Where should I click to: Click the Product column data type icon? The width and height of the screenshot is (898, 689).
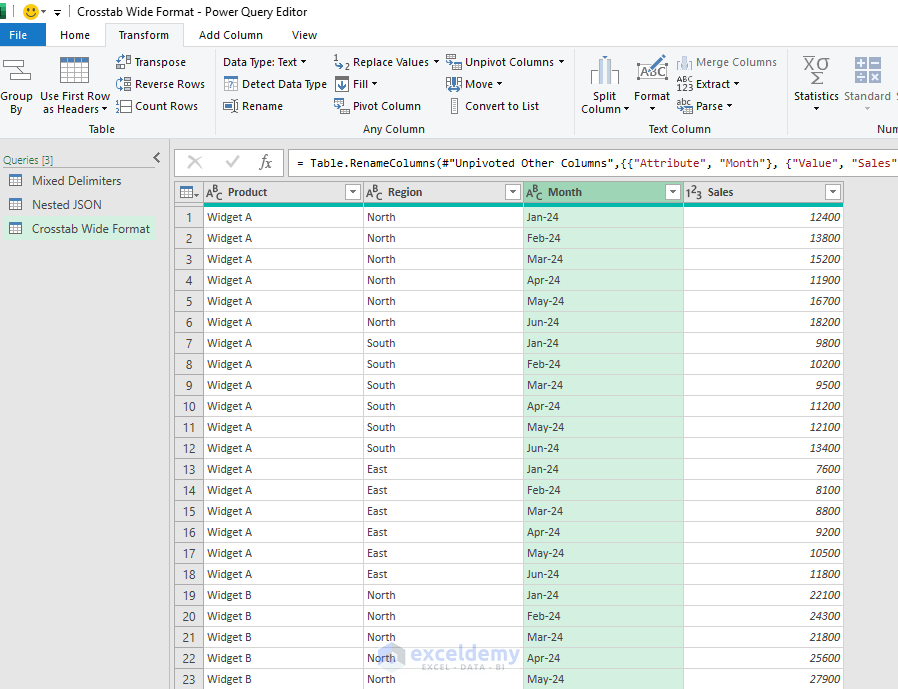coord(214,192)
